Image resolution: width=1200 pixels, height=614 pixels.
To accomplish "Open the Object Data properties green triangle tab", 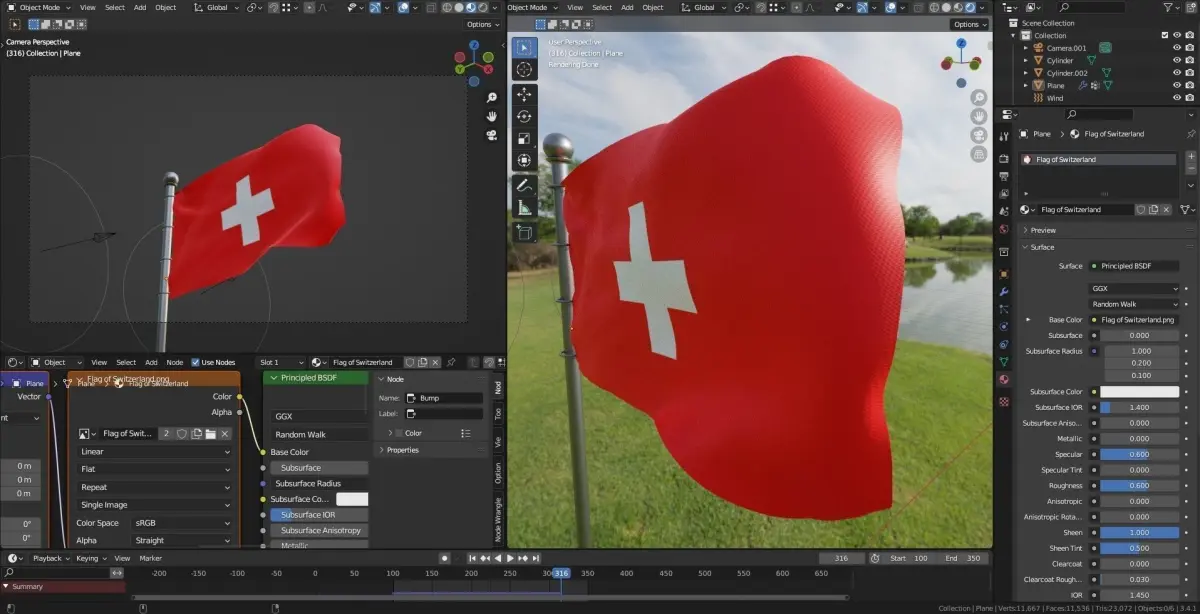I will (1004, 361).
